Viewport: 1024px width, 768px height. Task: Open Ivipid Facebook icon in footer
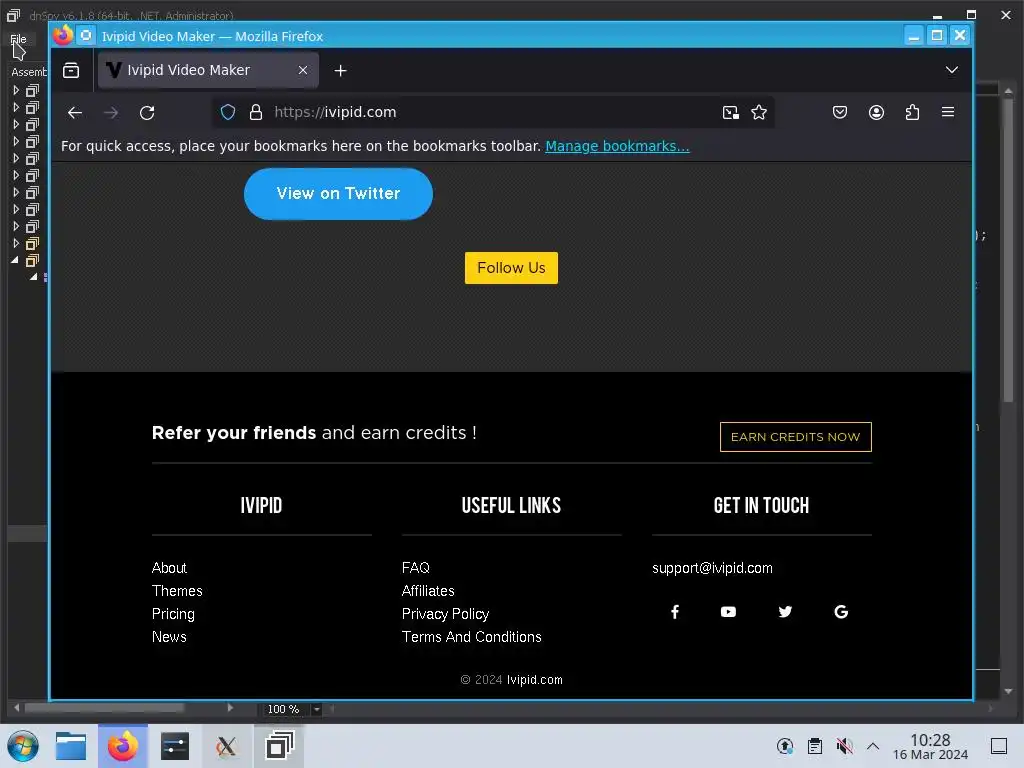(x=675, y=611)
